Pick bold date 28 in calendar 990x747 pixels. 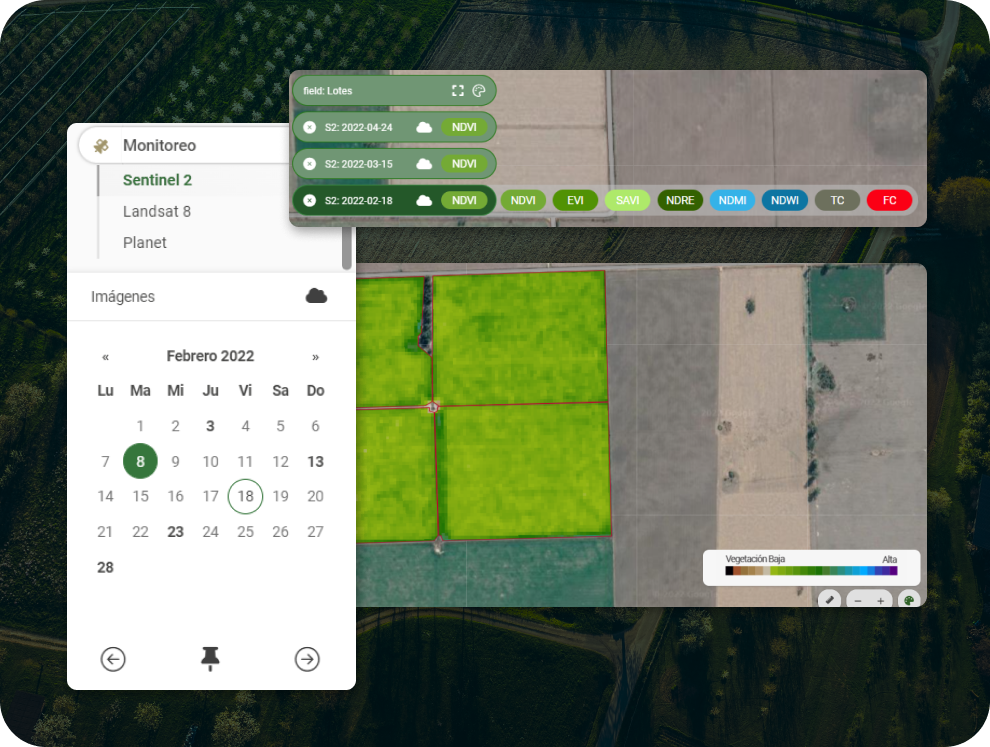(105, 567)
